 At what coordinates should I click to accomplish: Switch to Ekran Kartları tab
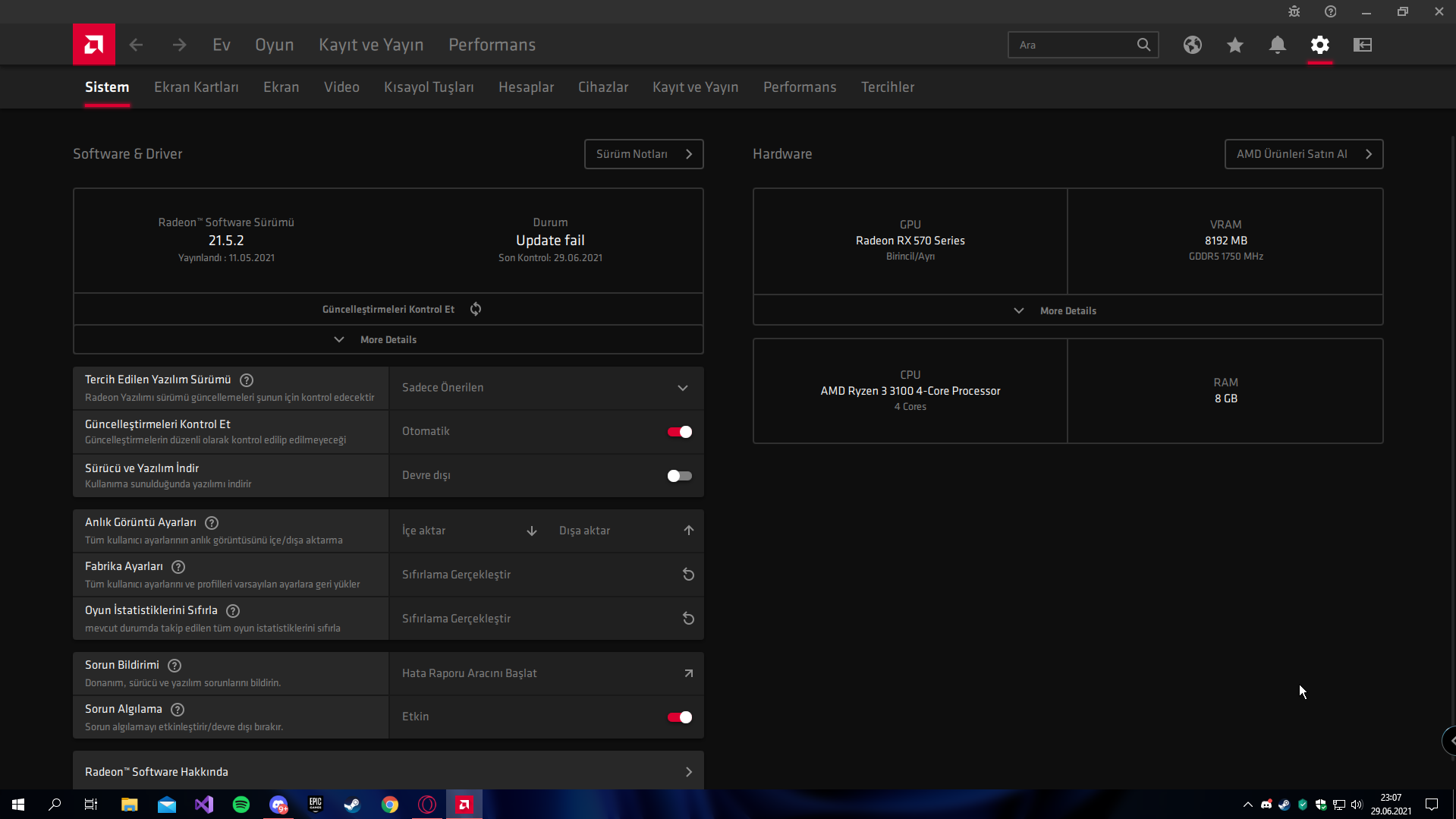click(x=197, y=87)
